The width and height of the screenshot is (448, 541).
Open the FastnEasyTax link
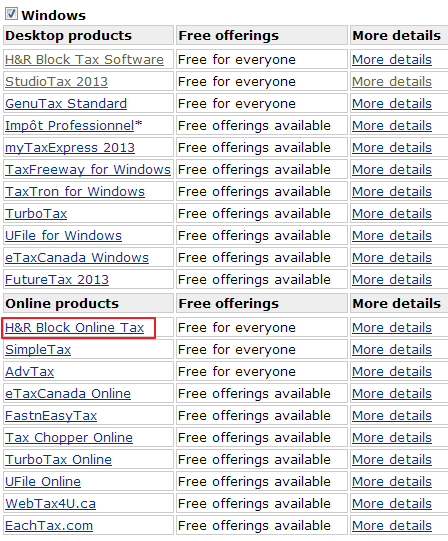click(x=51, y=416)
